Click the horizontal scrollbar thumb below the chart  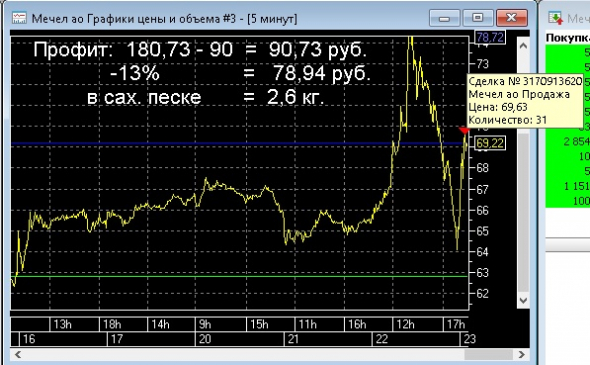[488, 354]
